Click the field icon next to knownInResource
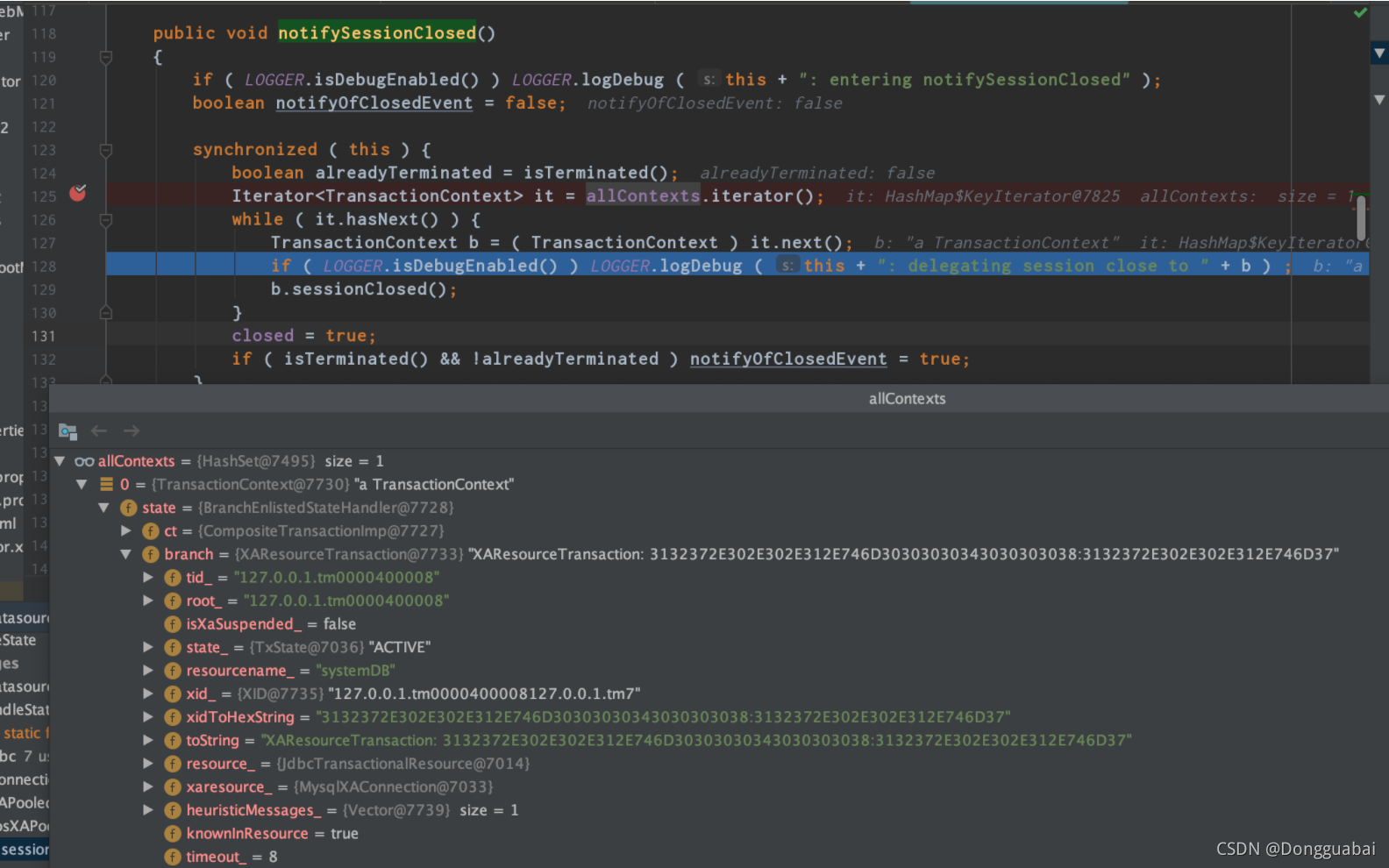 173,834
